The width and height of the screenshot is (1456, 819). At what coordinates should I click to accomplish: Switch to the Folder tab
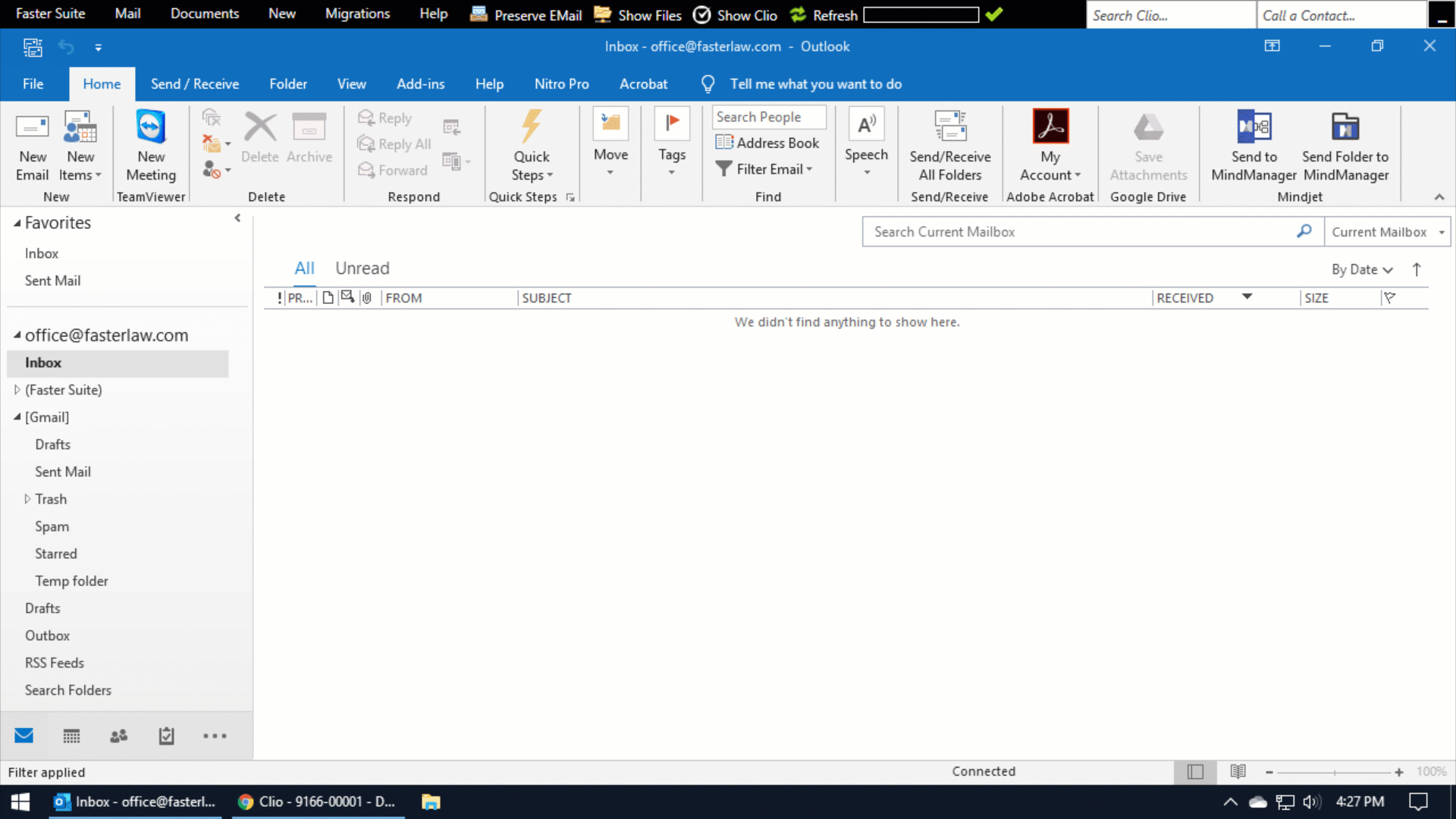point(288,84)
